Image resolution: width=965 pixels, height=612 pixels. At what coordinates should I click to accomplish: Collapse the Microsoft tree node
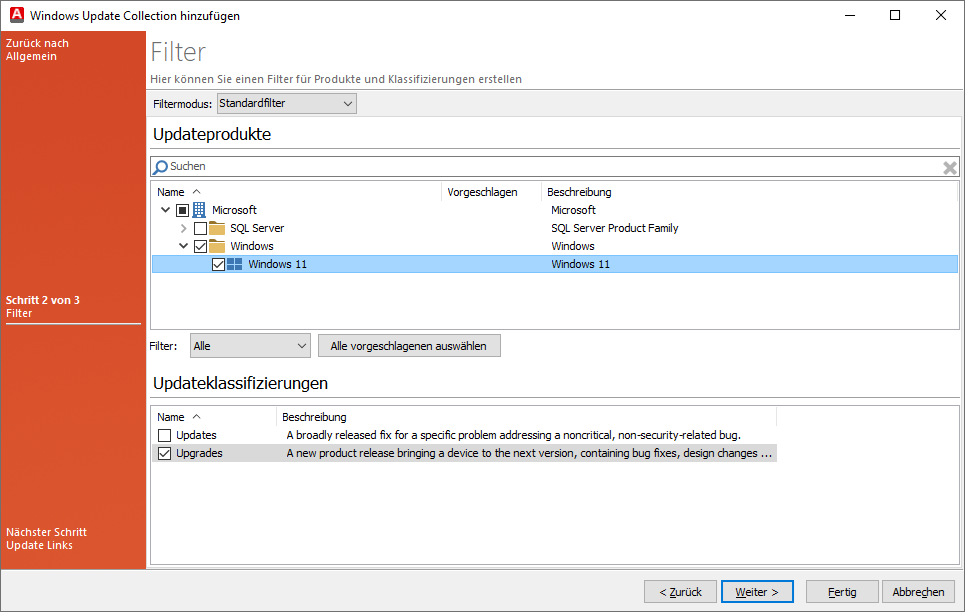165,210
